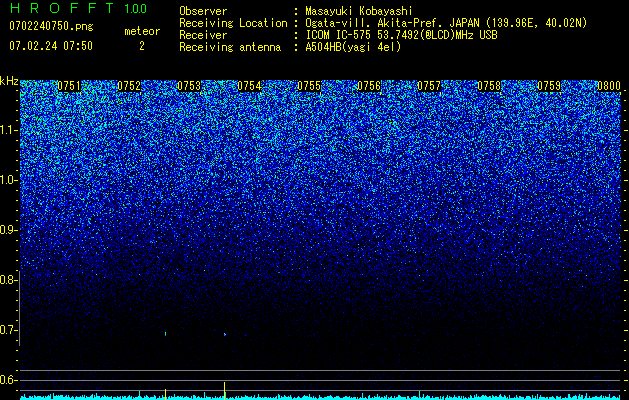Click the 0.6 kHz axis label
The width and height of the screenshot is (629, 400).
(8, 380)
